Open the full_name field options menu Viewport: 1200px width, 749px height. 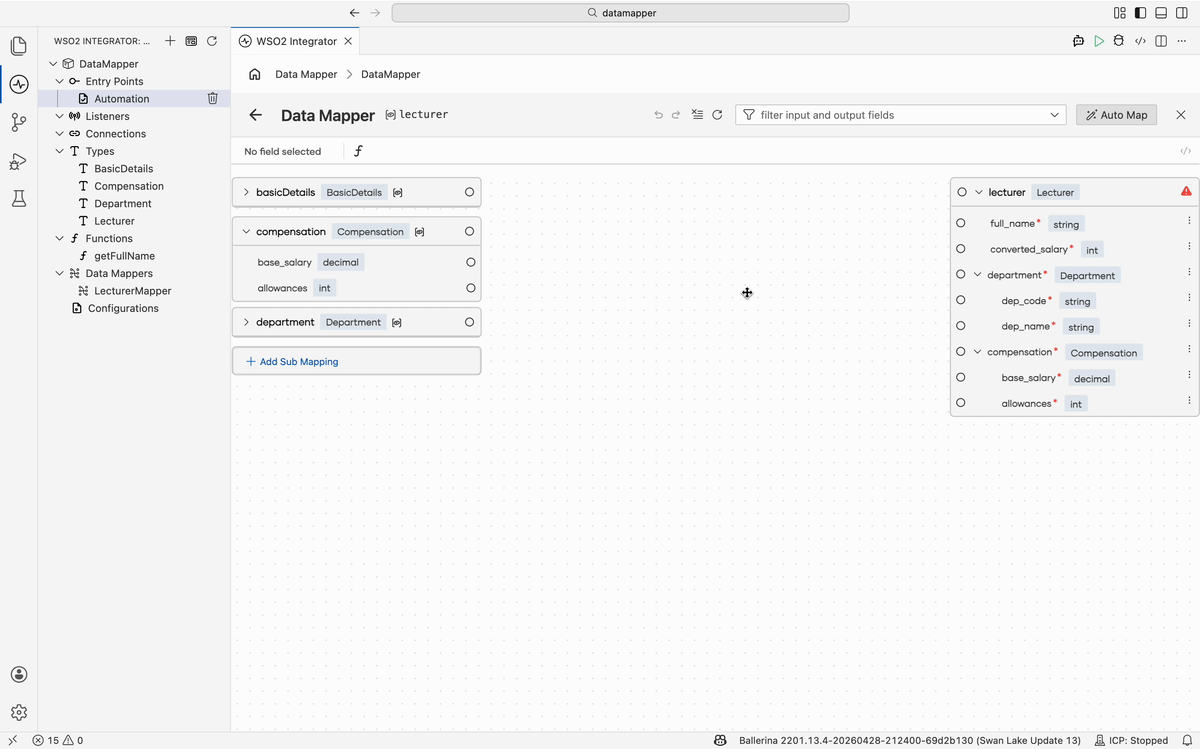coord(1189,221)
